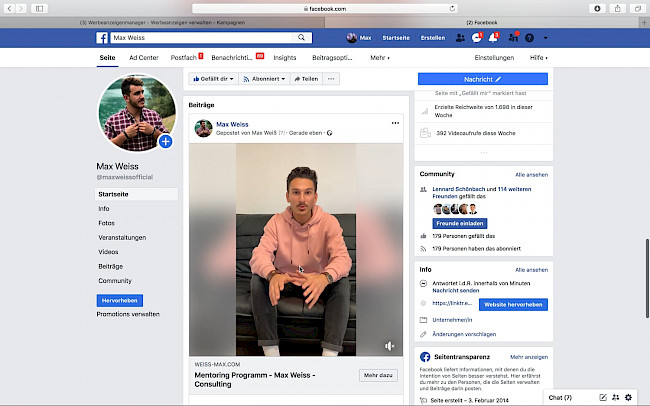Click the Facebook search input field
650x406 pixels.
click(203, 38)
